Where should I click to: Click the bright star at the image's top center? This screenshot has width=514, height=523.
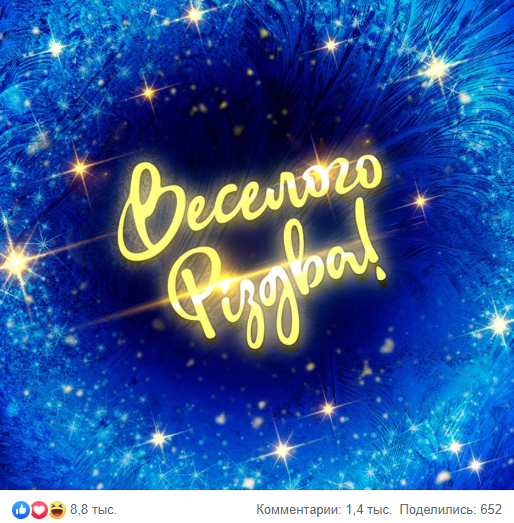click(194, 14)
